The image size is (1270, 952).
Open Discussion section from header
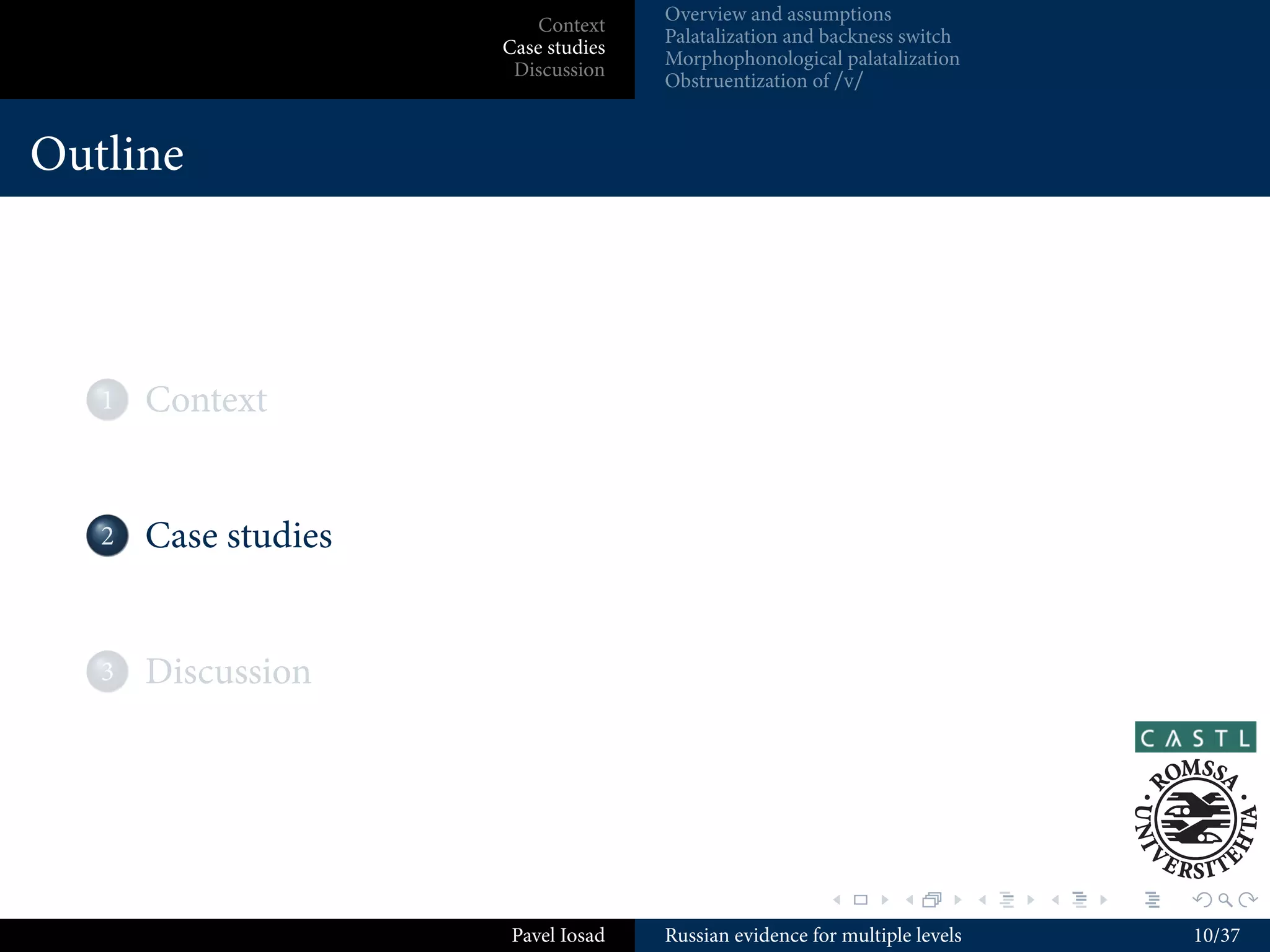pos(559,69)
